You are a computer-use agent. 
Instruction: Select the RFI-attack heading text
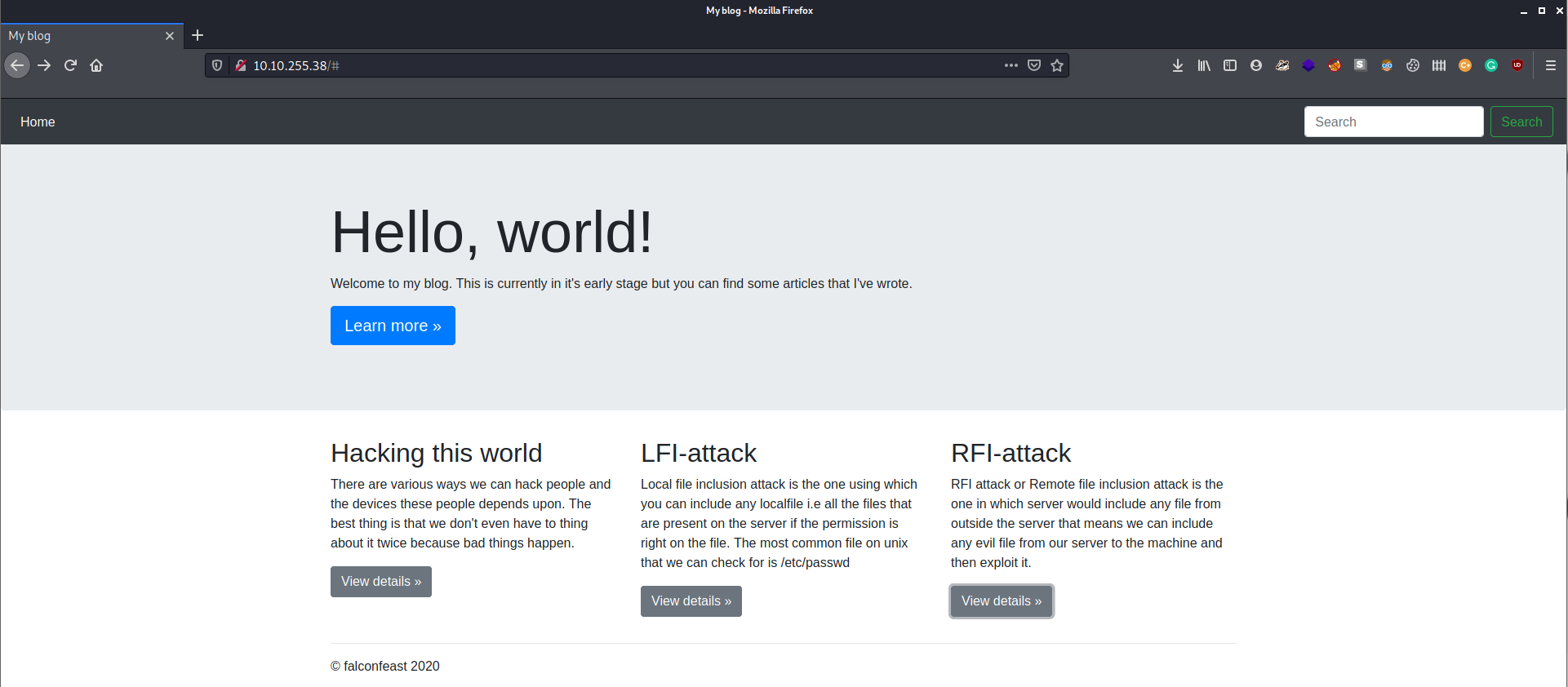click(1011, 453)
